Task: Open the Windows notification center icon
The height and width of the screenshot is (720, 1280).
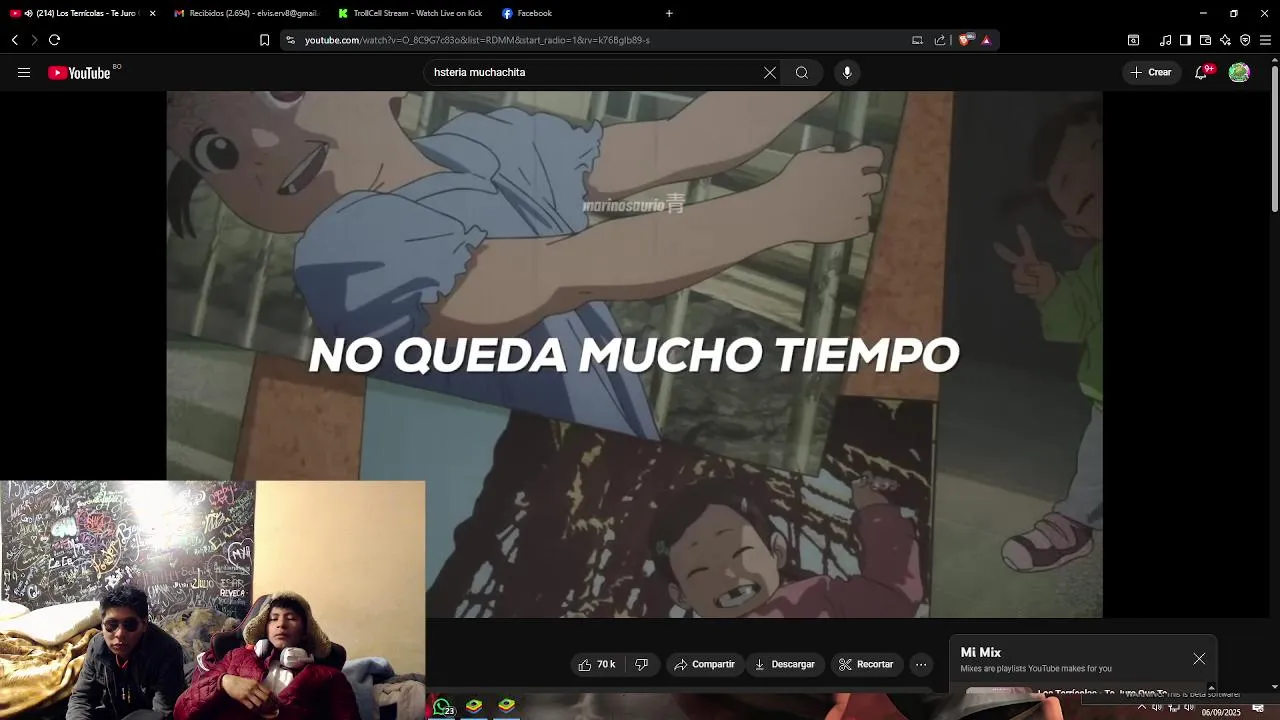Action: (1258, 708)
